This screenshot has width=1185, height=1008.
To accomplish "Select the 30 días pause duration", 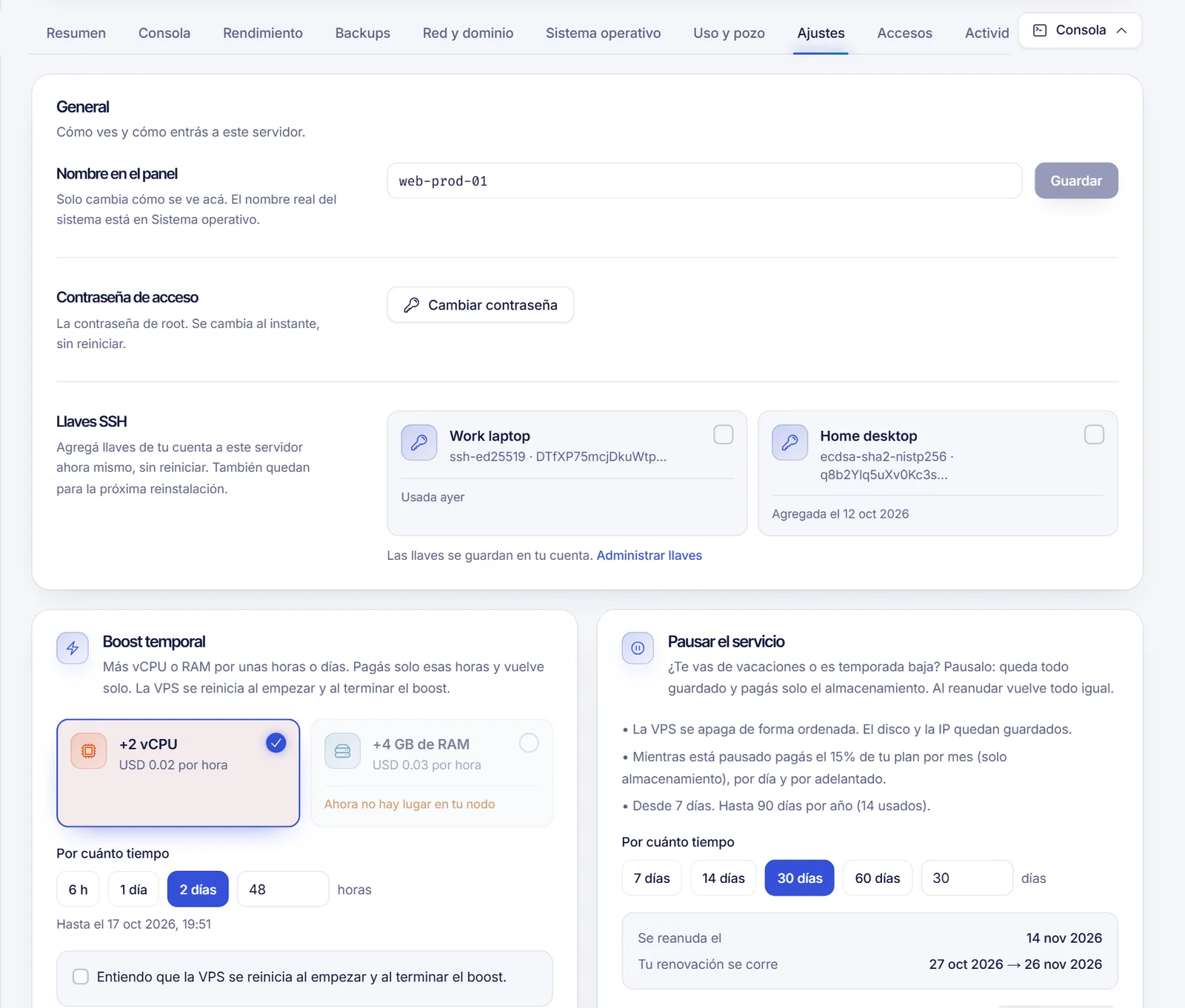I will [800, 878].
